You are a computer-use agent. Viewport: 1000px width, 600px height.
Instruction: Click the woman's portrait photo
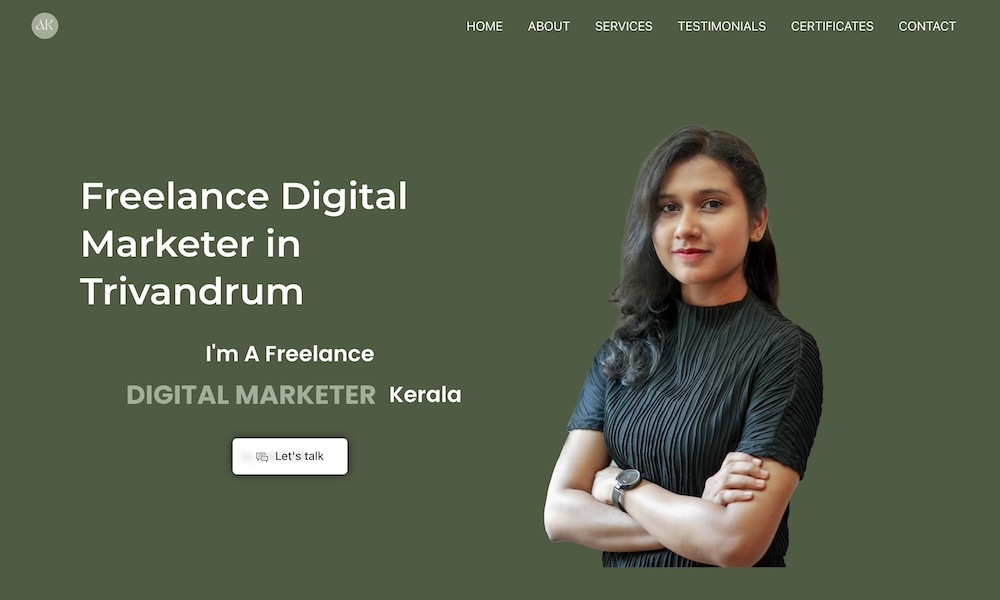pyautogui.click(x=683, y=346)
